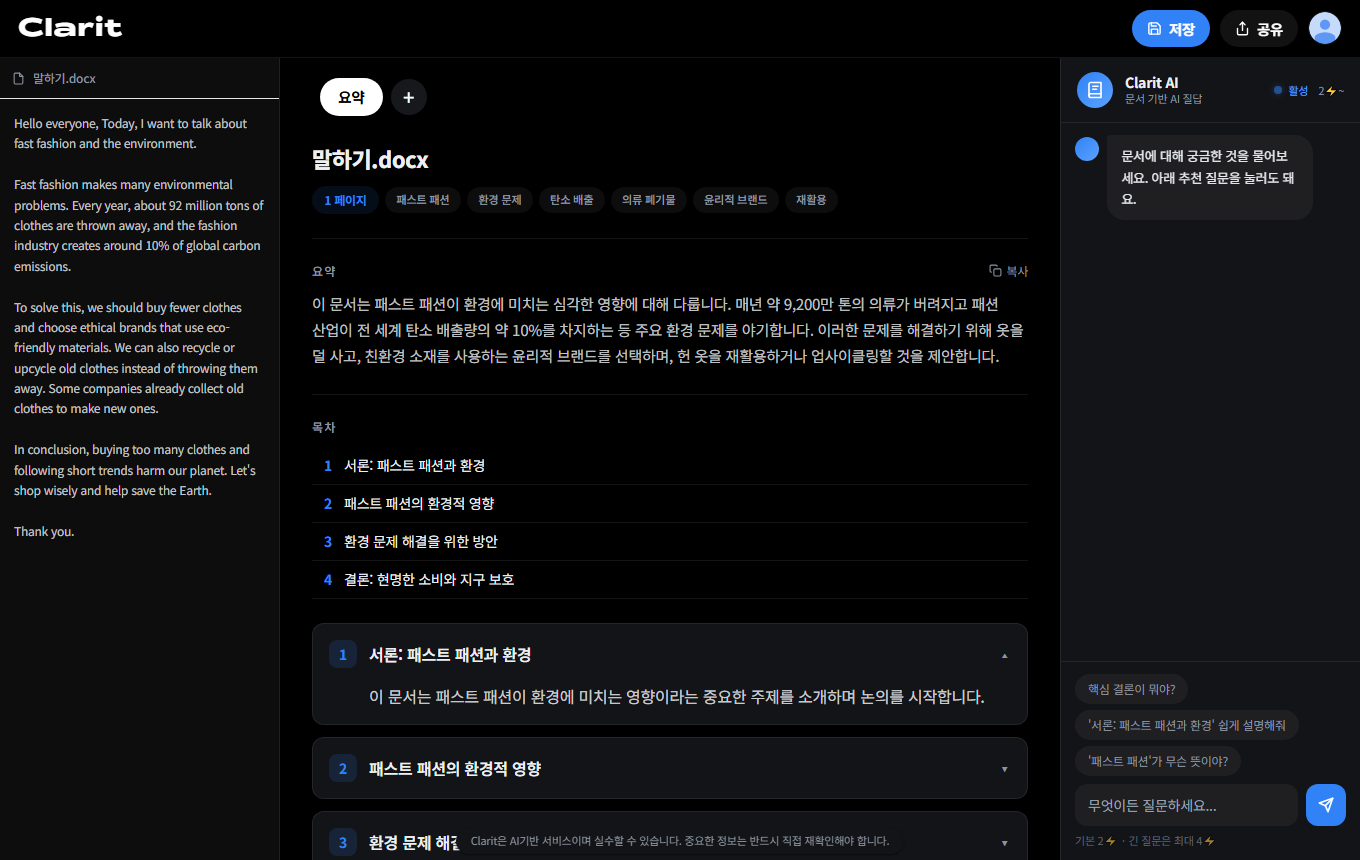Image resolution: width=1360 pixels, height=860 pixels.
Task: Select the 의류 폐기물 keyword tag
Action: pyautogui.click(x=648, y=200)
